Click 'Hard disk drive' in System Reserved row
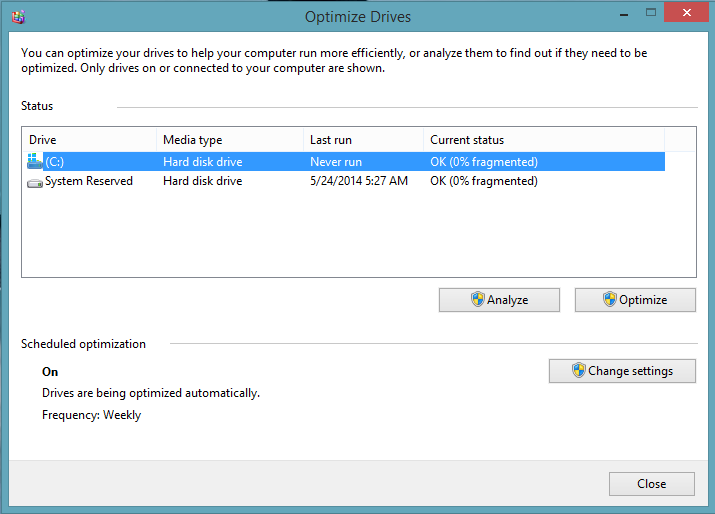Screen dimensions: 715x514 pos(203,181)
